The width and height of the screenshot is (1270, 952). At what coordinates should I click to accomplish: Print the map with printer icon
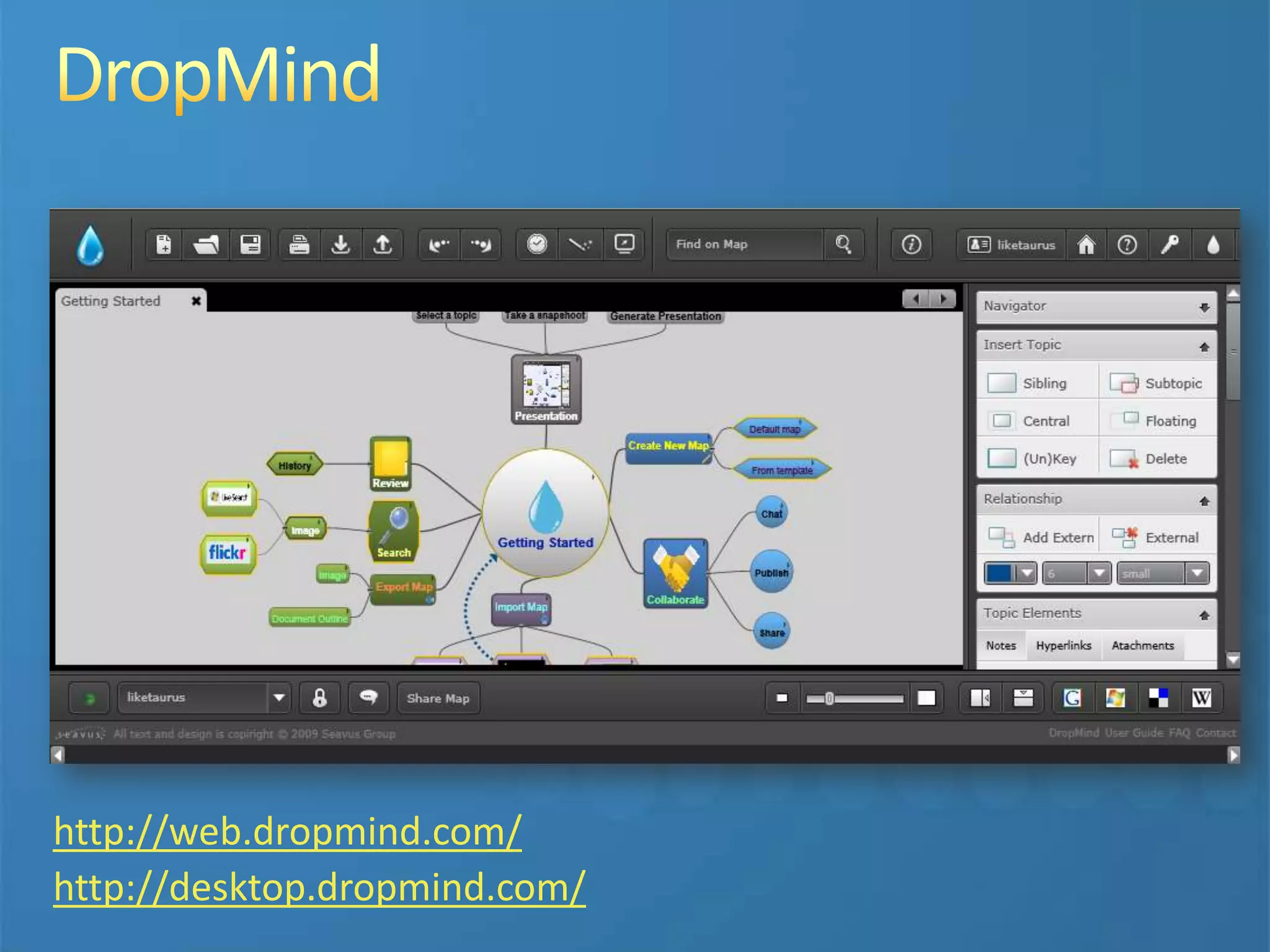pyautogui.click(x=299, y=245)
